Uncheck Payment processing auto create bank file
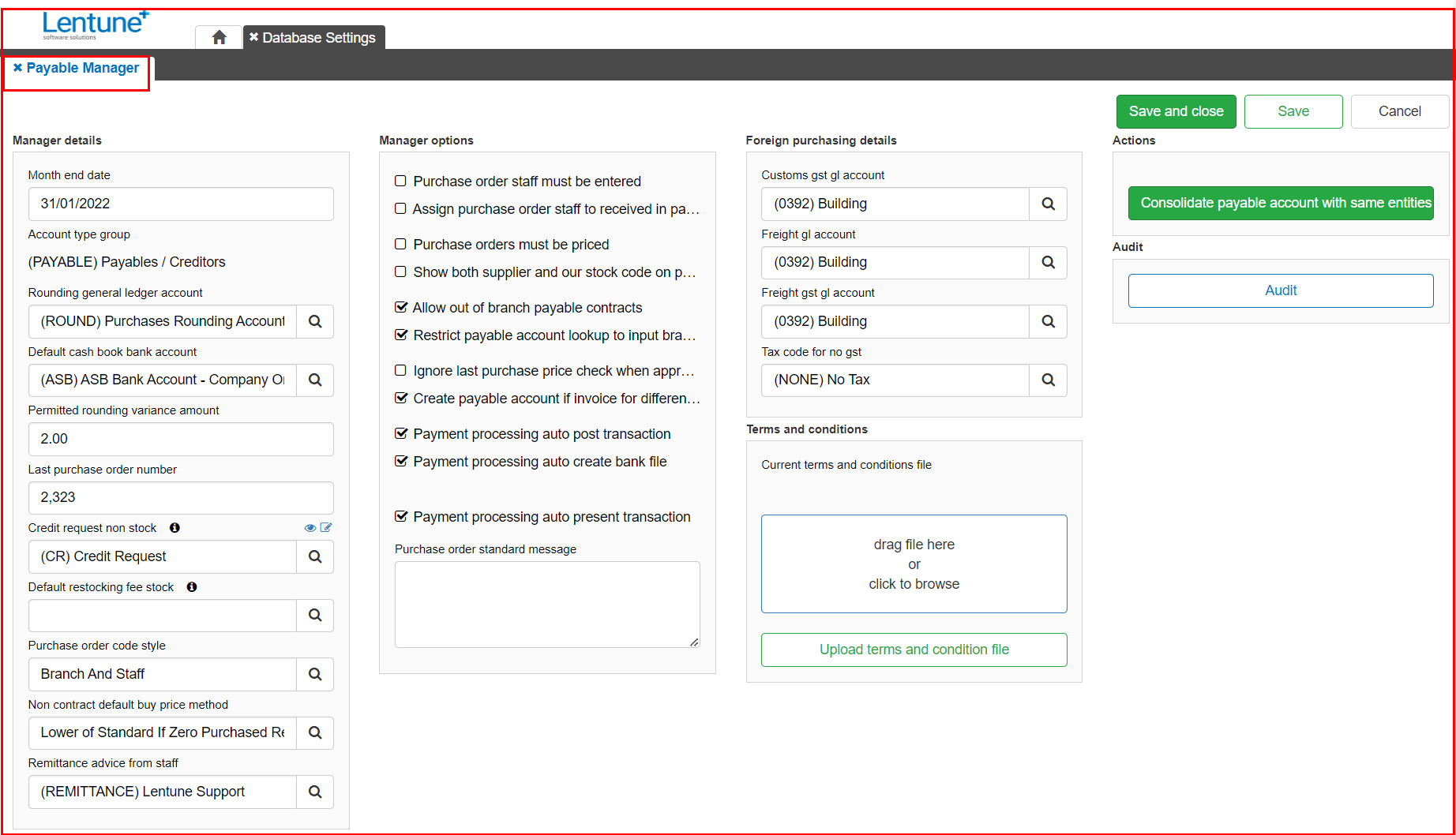1456x835 pixels. (400, 461)
